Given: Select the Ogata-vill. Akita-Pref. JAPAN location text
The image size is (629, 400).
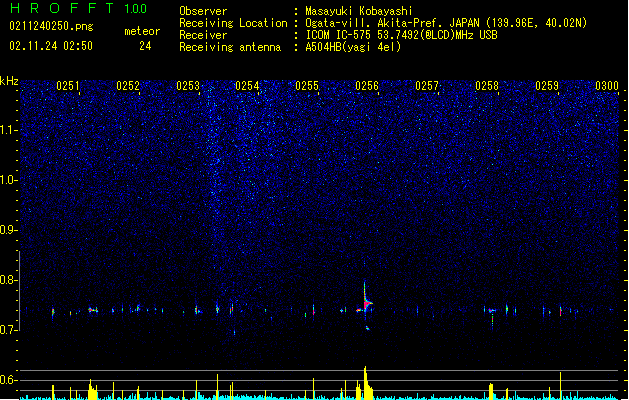Looking at the screenshot, I should coord(446,23).
